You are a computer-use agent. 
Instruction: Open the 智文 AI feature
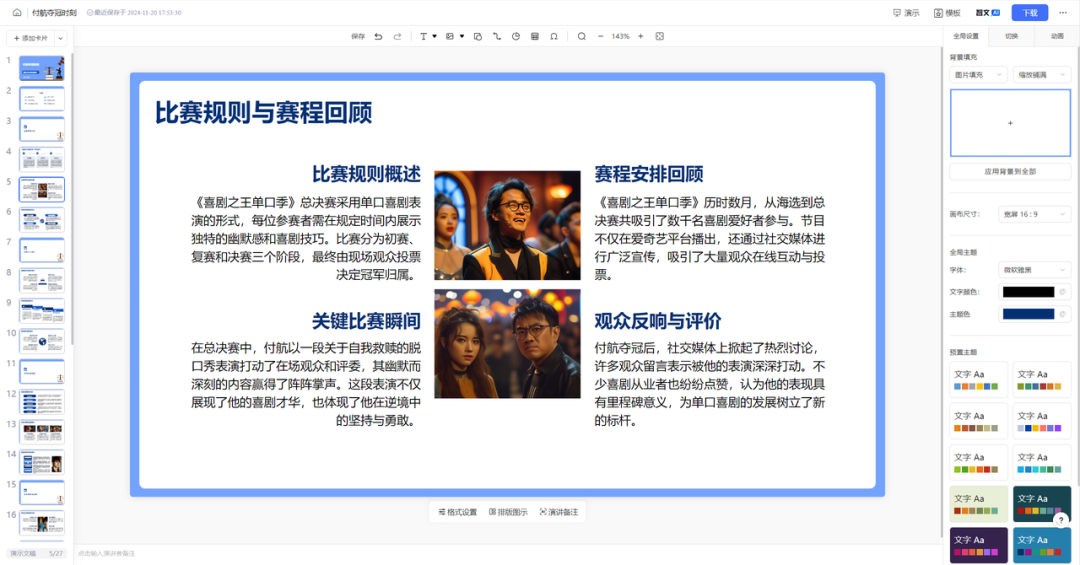click(988, 12)
